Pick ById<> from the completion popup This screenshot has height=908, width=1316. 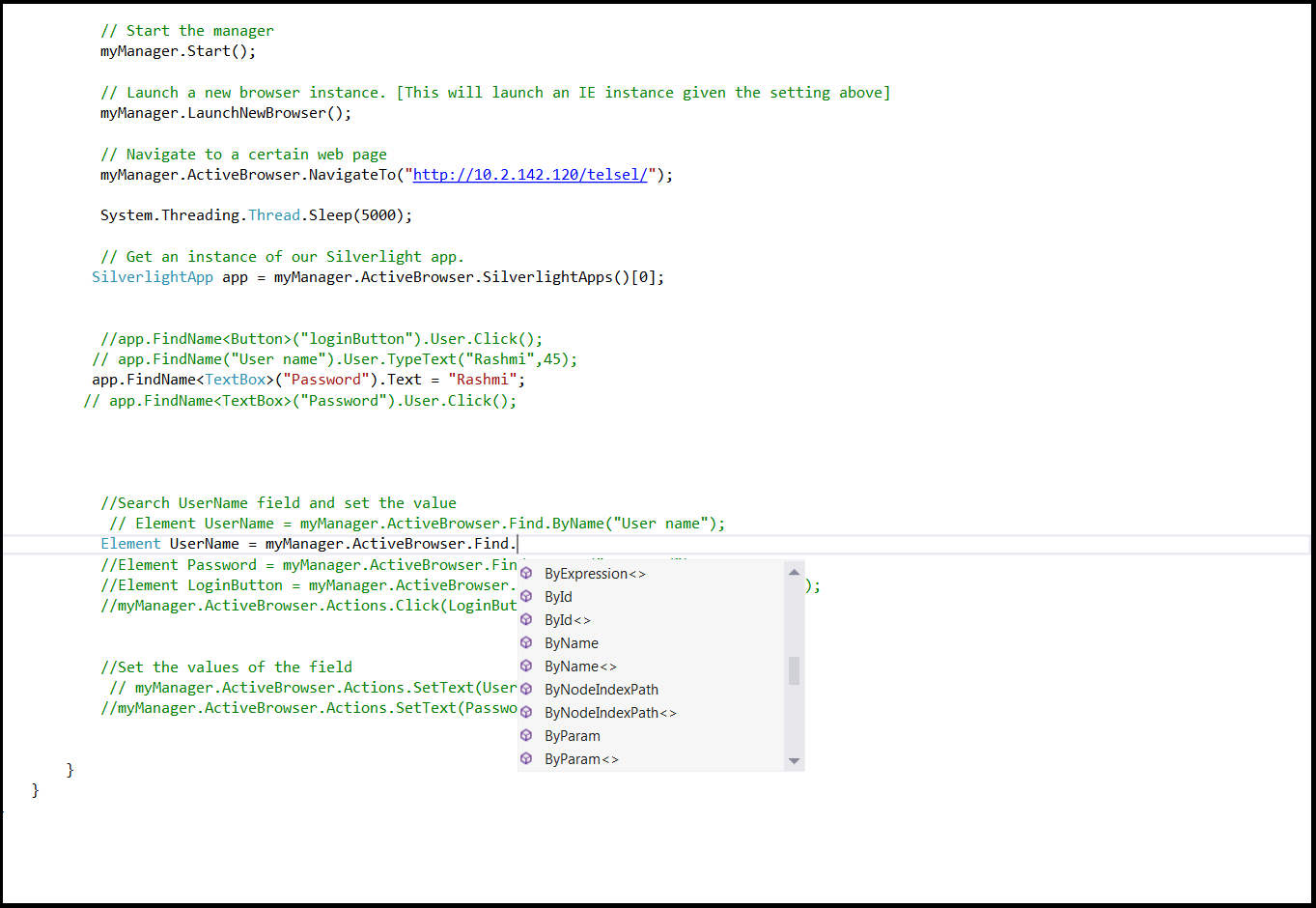(x=568, y=620)
